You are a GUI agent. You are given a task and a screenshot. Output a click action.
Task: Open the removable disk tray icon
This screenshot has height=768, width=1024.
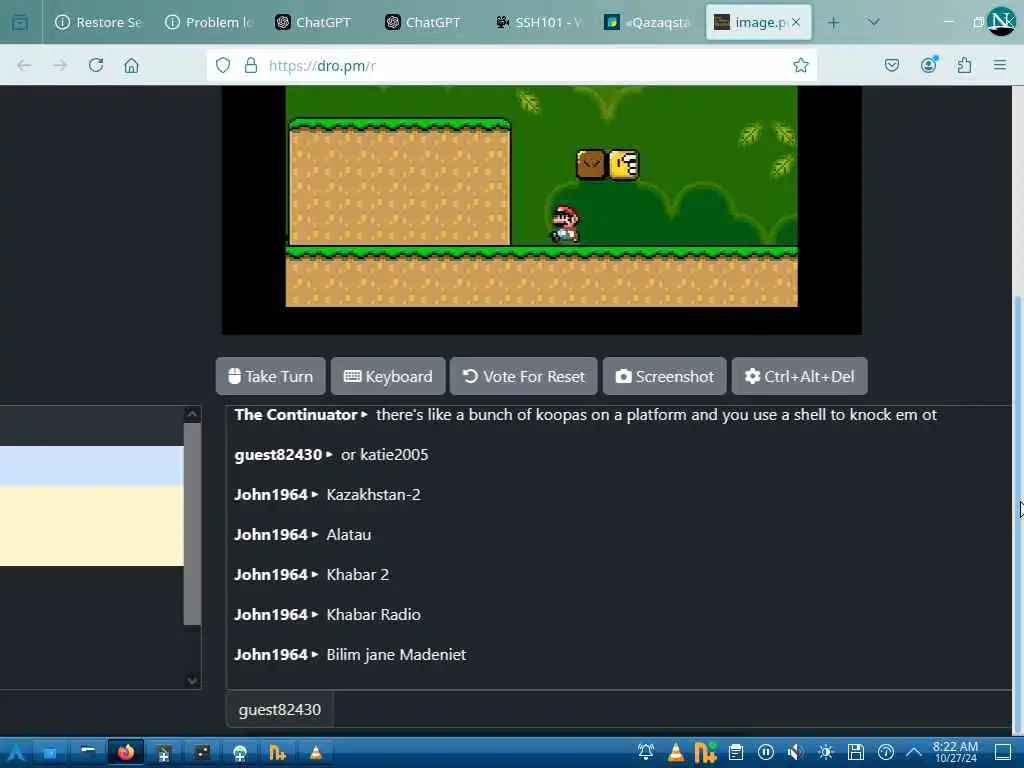856,753
